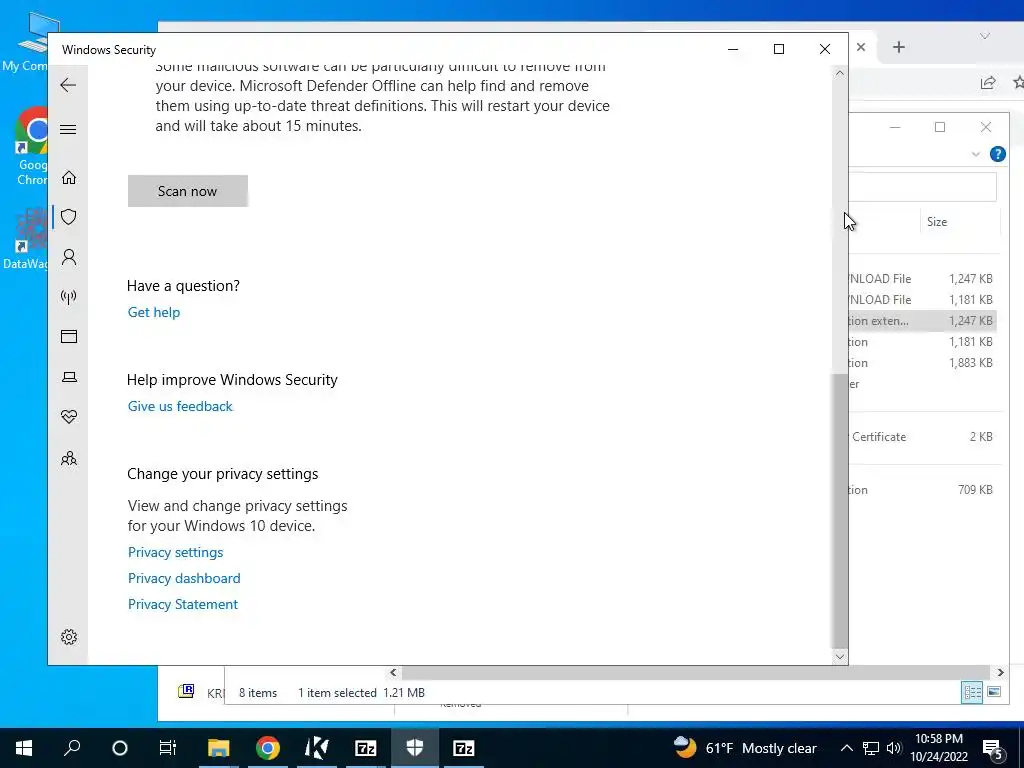Open volume speaker tray icon

(894, 748)
